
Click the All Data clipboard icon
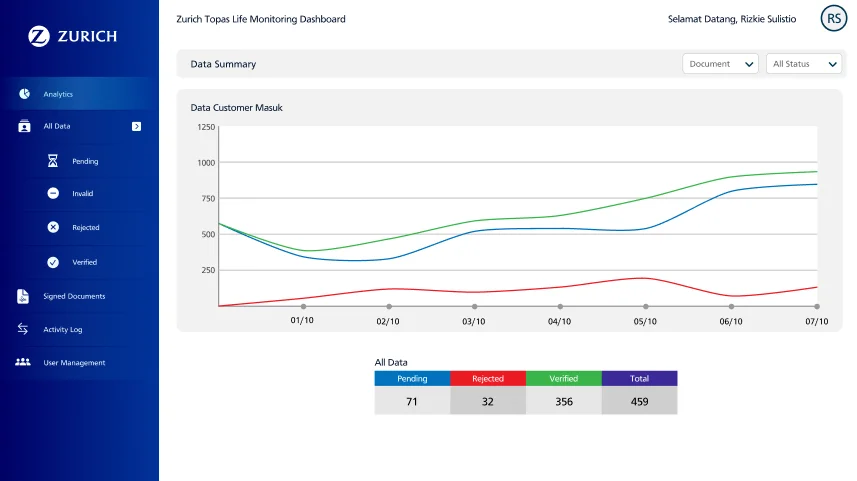click(24, 126)
